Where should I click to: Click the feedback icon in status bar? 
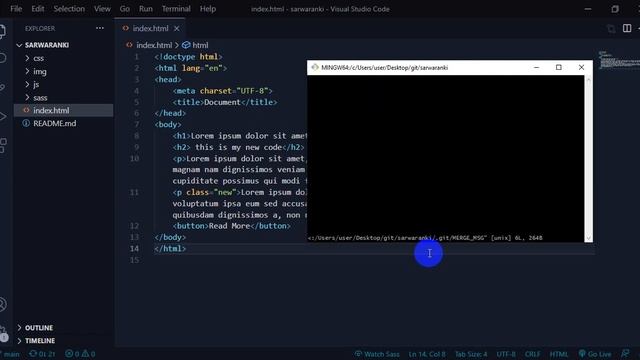625,354
